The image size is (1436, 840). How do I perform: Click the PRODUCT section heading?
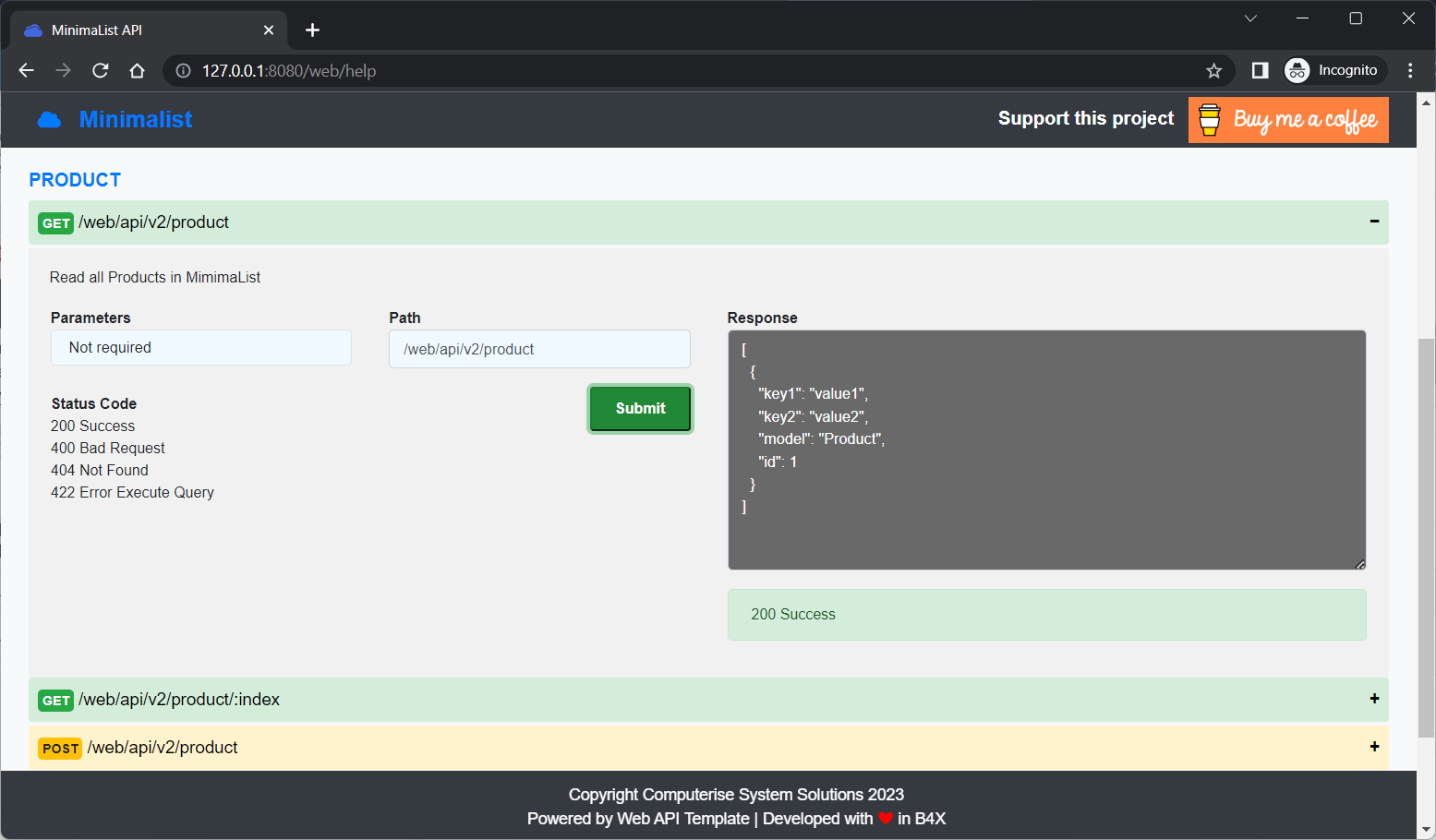pos(75,180)
